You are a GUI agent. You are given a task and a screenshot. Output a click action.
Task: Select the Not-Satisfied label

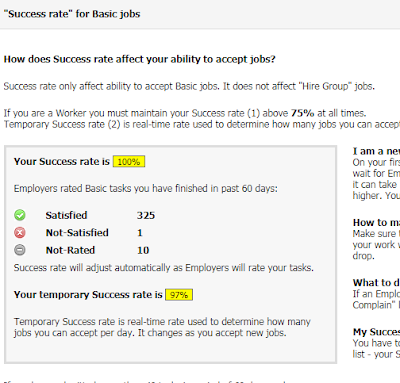(x=77, y=233)
